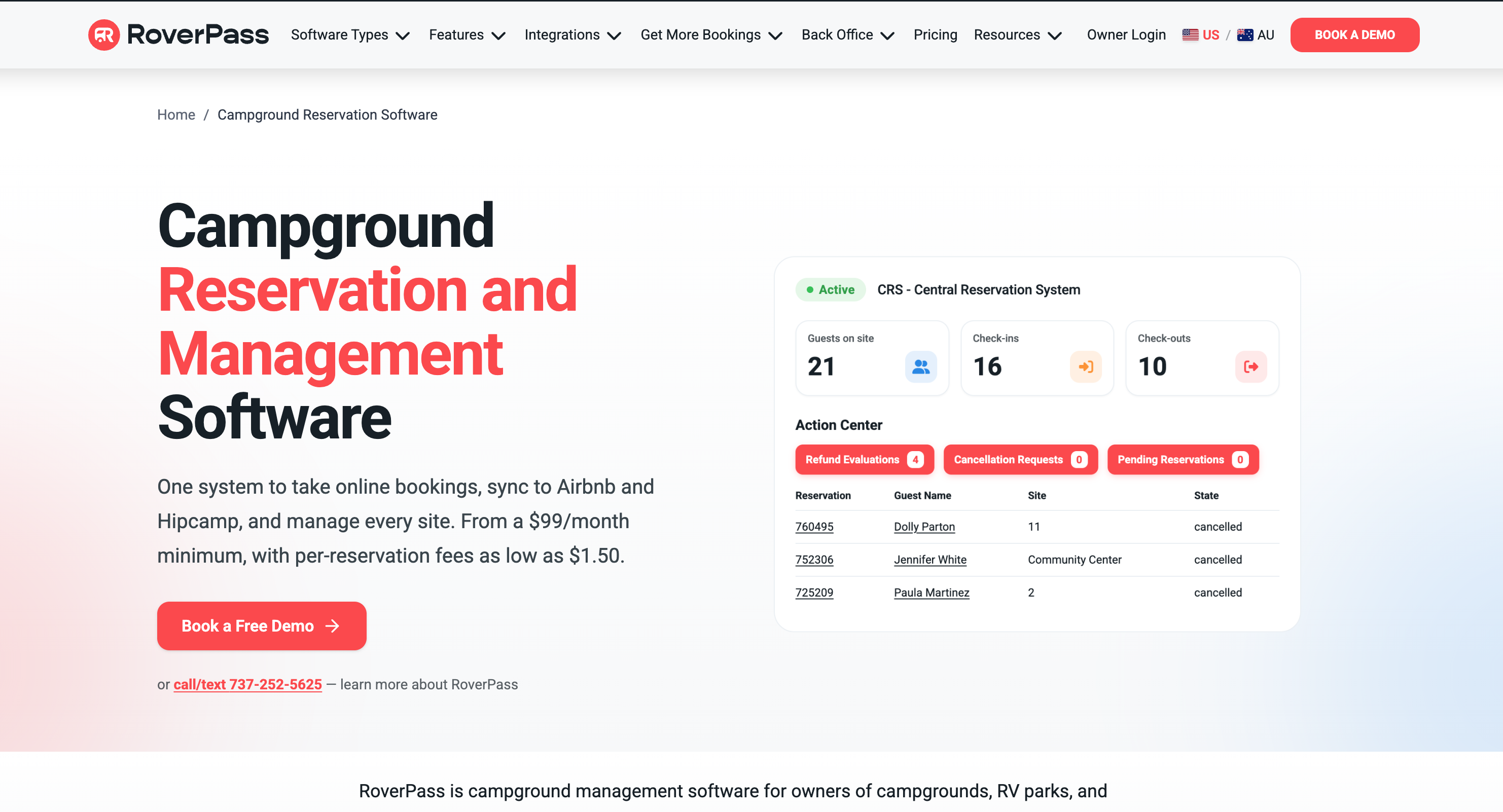Click the Check-ins stat card

coord(1037,358)
